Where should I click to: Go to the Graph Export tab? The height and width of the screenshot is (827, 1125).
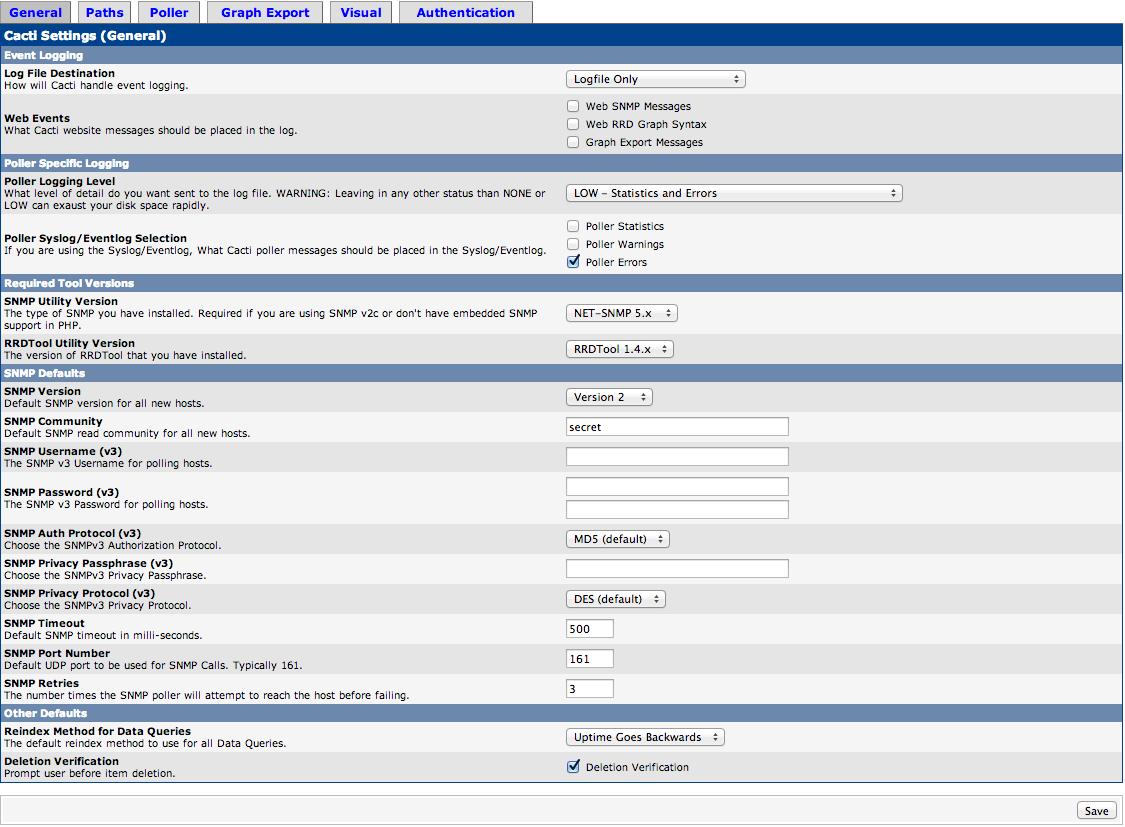[x=265, y=12]
